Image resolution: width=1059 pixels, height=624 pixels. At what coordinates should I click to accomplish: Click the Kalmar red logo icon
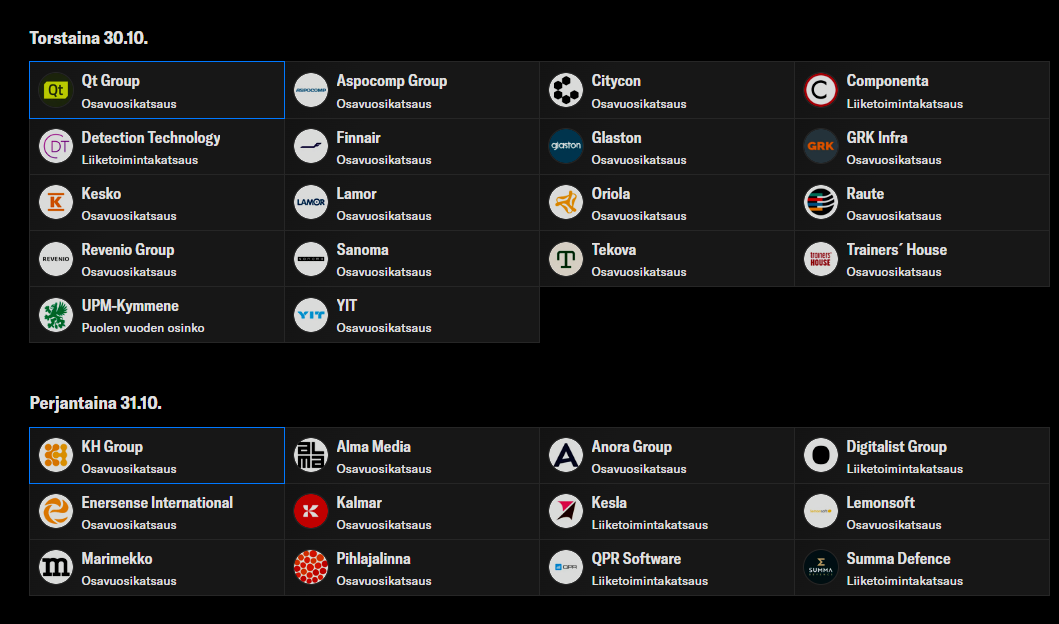click(311, 511)
